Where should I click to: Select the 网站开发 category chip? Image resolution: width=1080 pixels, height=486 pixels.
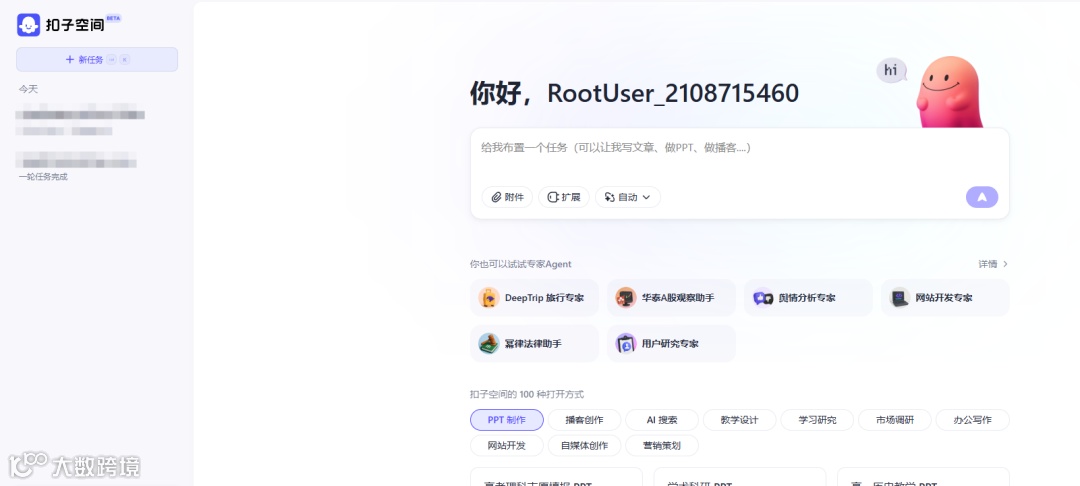click(507, 445)
